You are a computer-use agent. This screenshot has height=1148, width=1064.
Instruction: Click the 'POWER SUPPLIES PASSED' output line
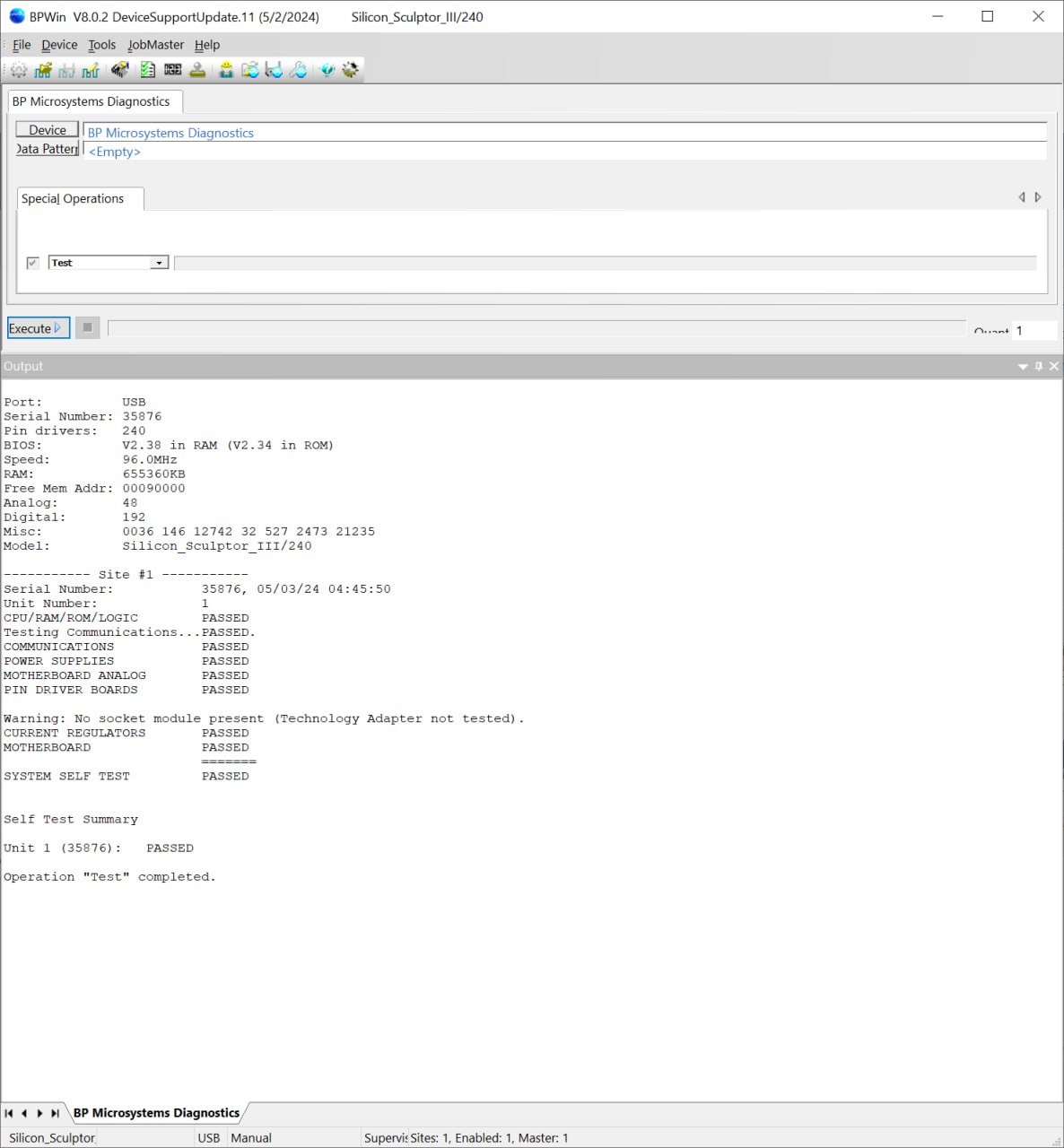coord(126,661)
